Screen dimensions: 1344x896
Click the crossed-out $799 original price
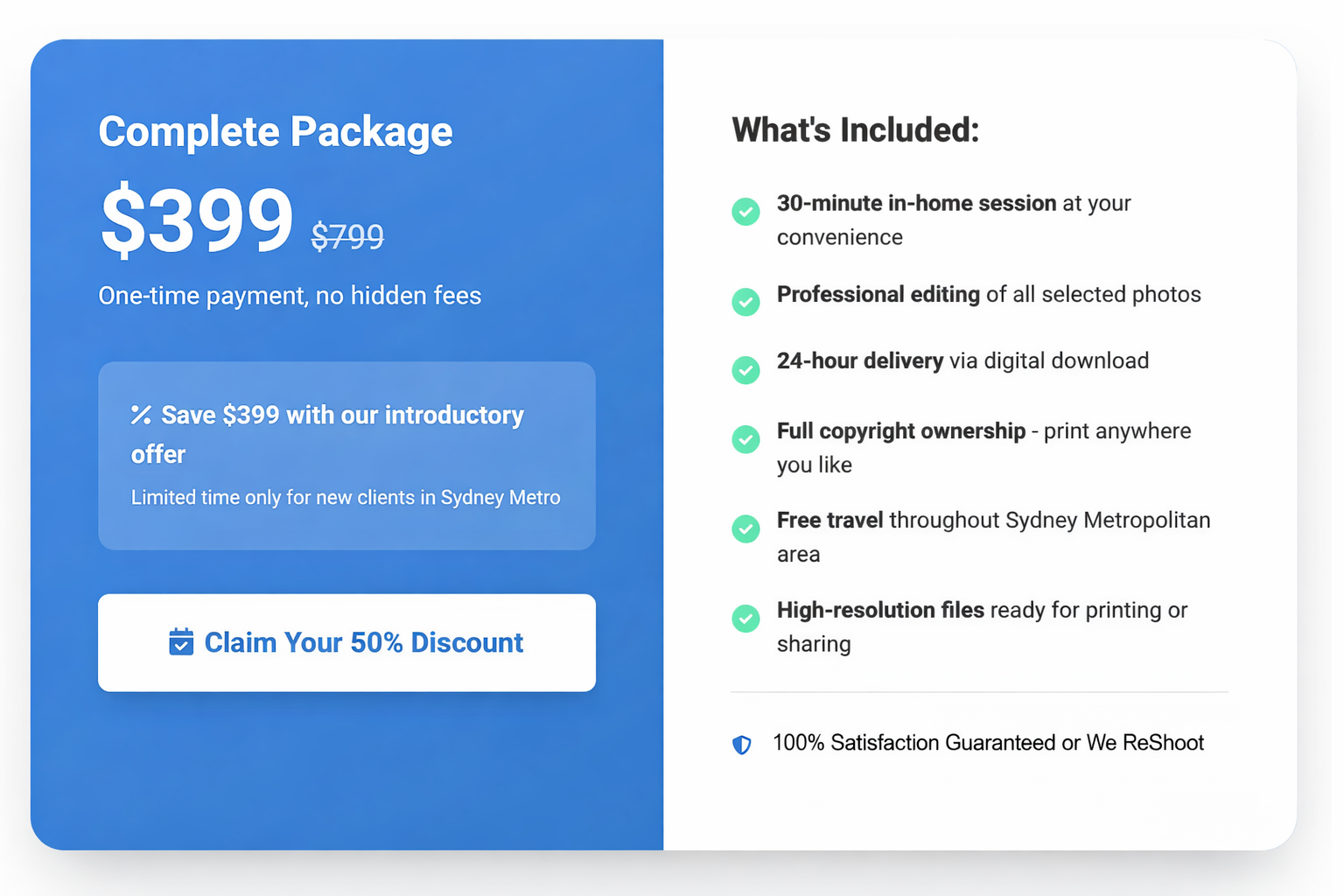347,236
